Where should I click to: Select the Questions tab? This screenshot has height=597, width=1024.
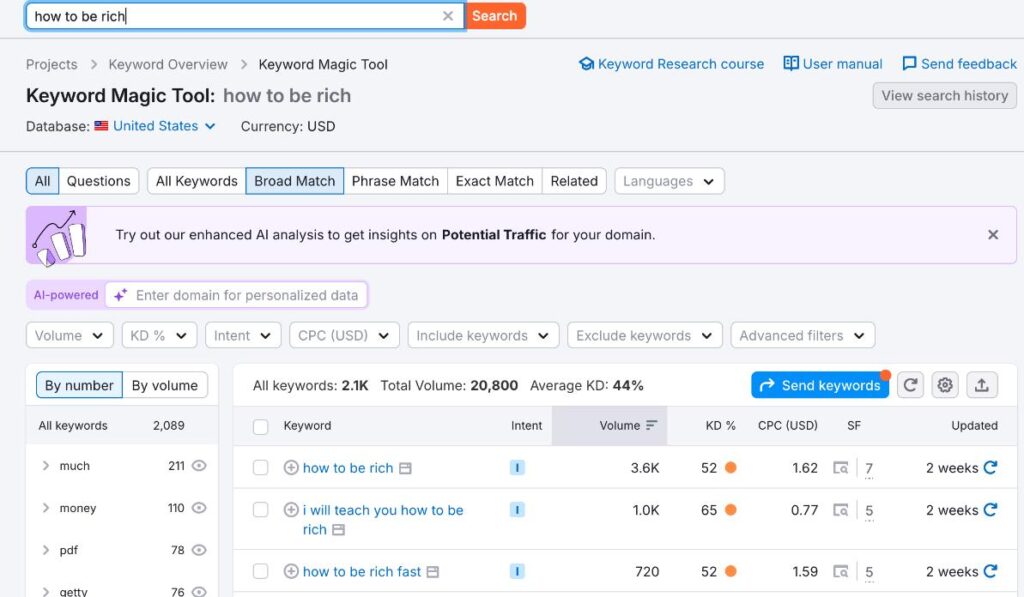pyautogui.click(x=99, y=181)
